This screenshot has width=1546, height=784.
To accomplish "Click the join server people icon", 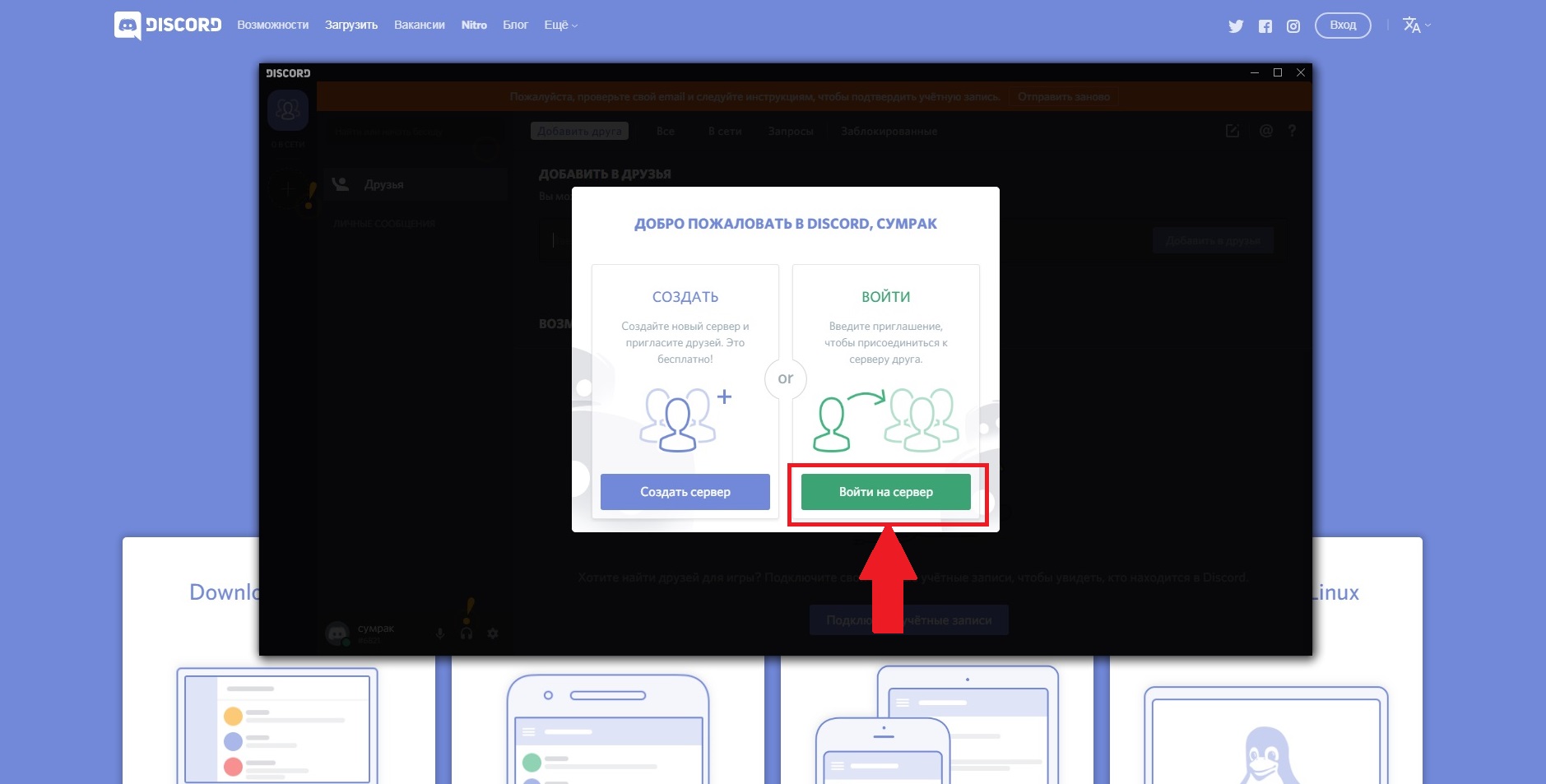I will (x=886, y=420).
